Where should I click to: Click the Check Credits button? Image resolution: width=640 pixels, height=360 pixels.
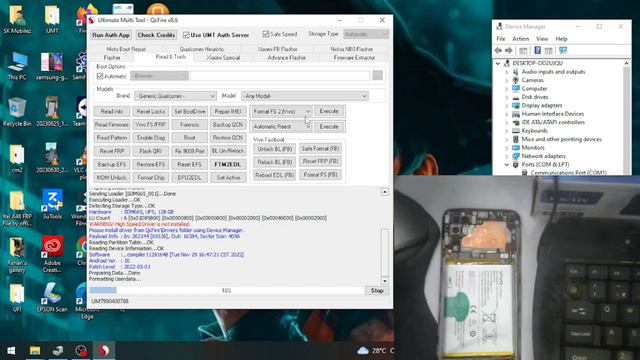tap(156, 35)
